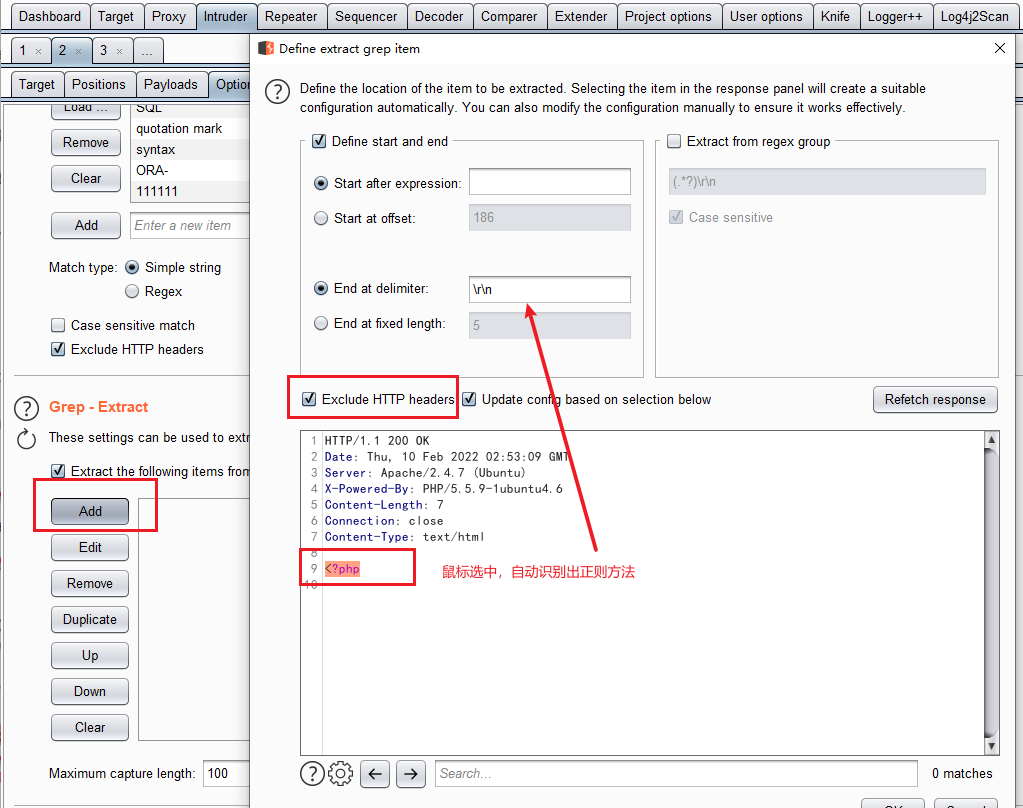This screenshot has width=1023, height=808.
Task: Click the End at delimiter input field
Action: [550, 289]
